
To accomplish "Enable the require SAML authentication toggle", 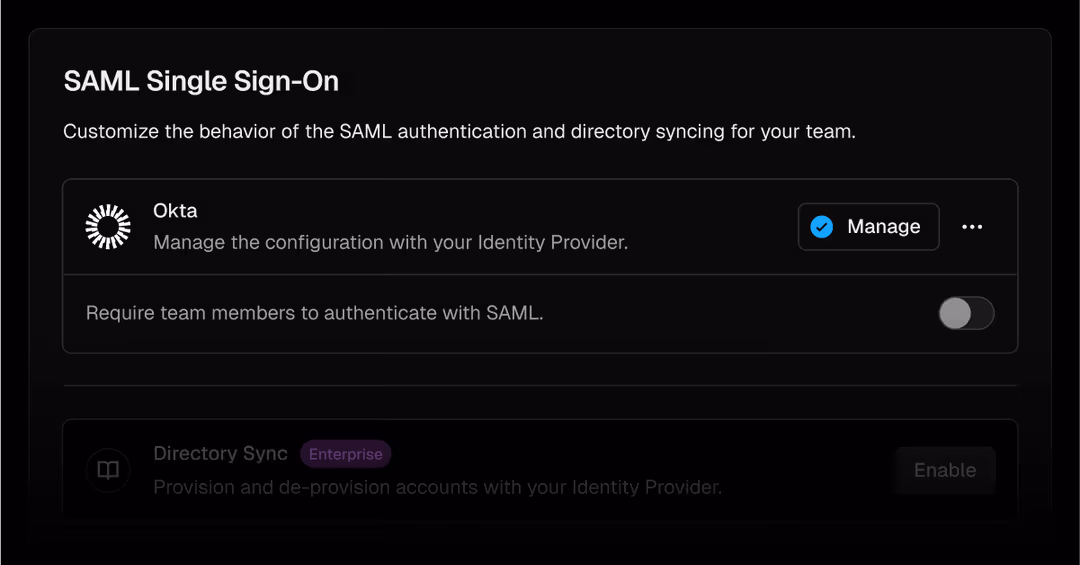I will 966,313.
